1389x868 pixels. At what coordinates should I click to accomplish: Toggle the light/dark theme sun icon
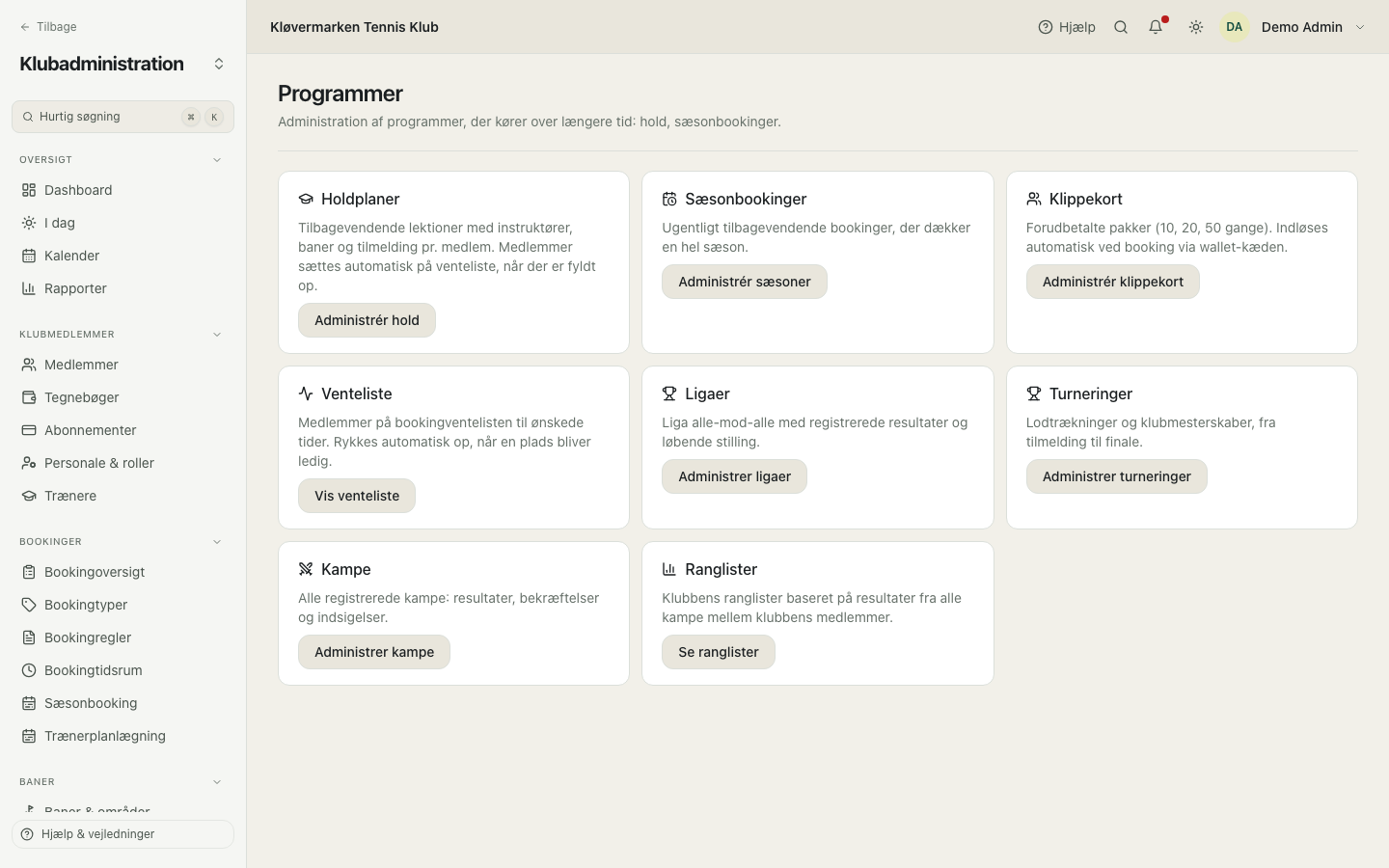1196,27
